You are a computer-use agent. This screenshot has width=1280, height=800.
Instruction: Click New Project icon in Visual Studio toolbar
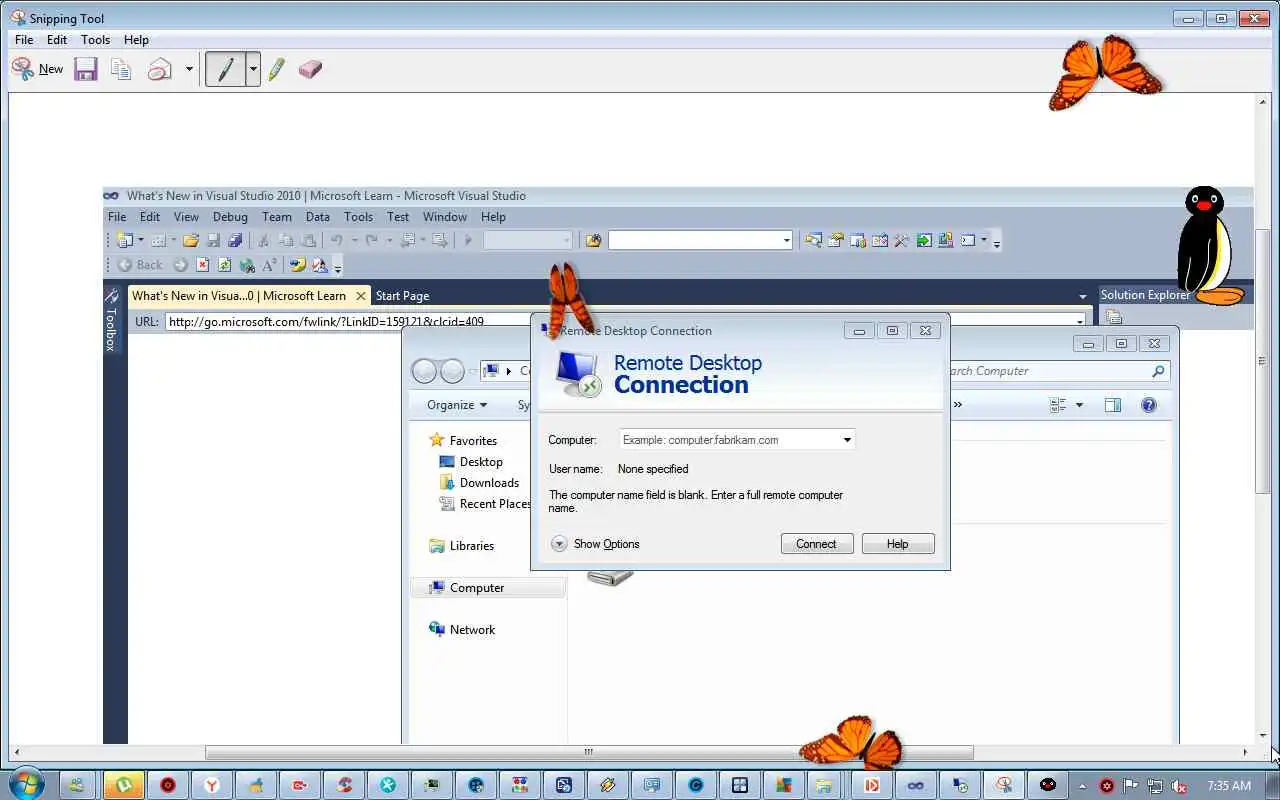pyautogui.click(x=125, y=240)
